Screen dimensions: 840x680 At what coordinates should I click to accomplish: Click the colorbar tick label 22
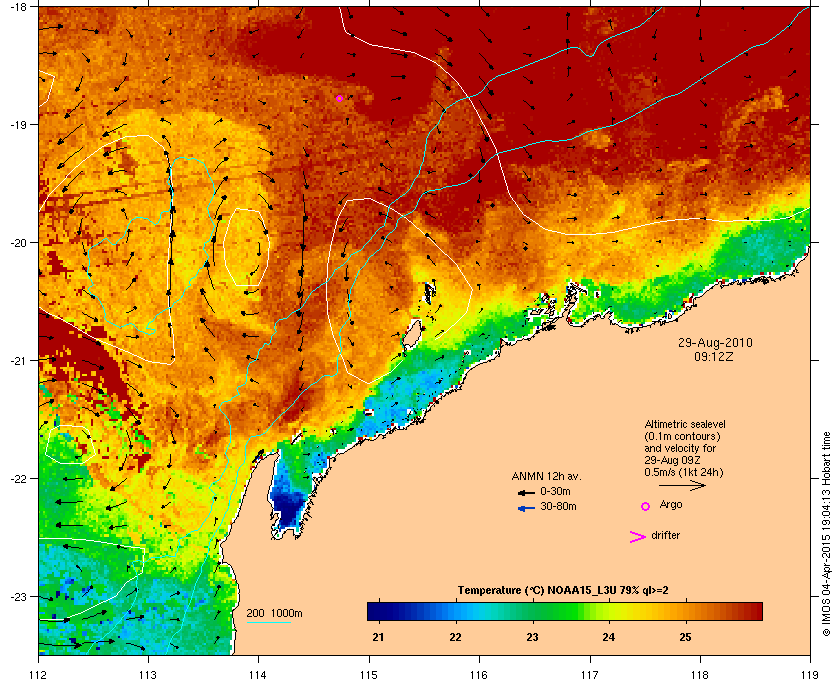[455, 638]
